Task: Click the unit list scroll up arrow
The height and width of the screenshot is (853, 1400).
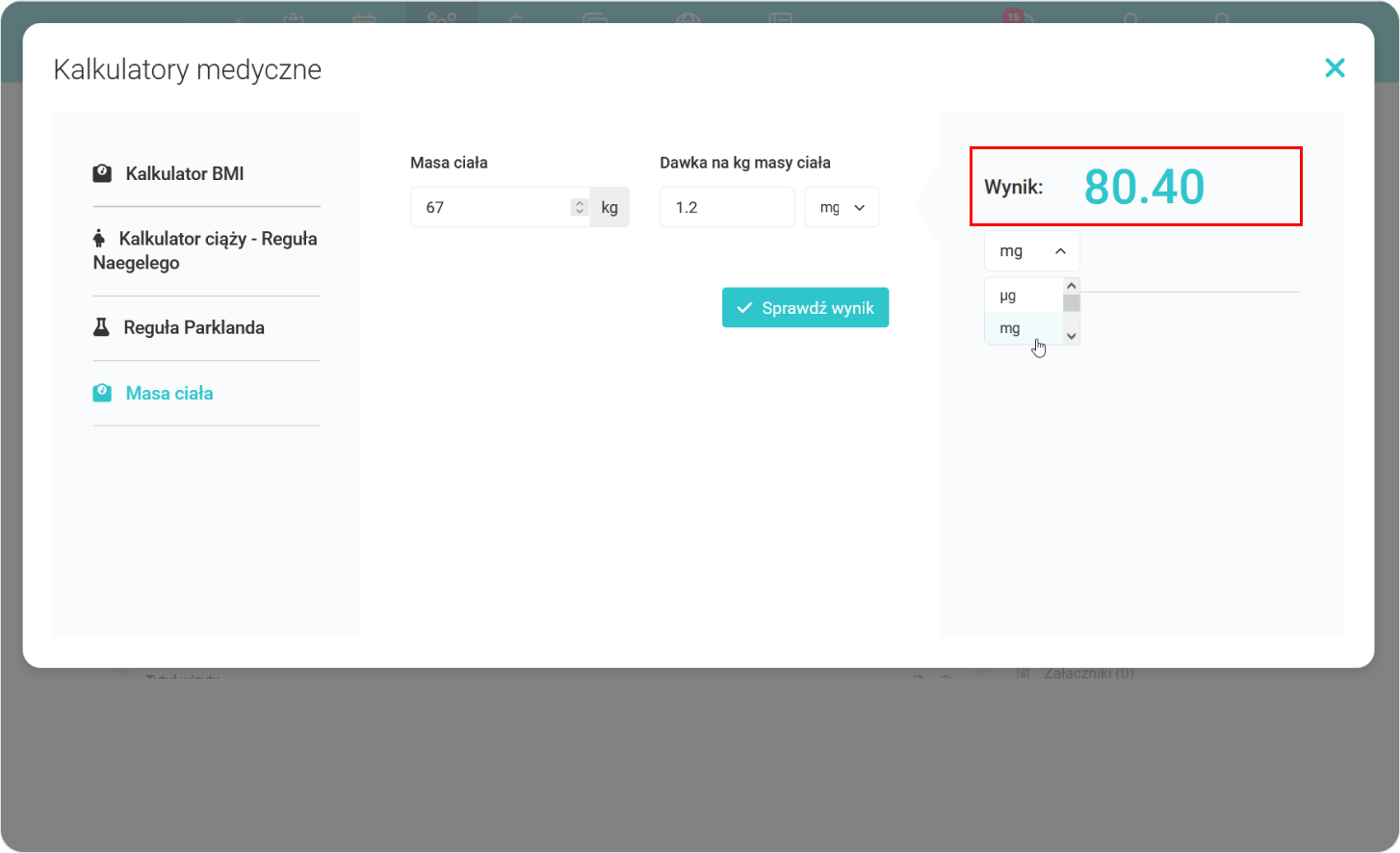Action: [1072, 286]
